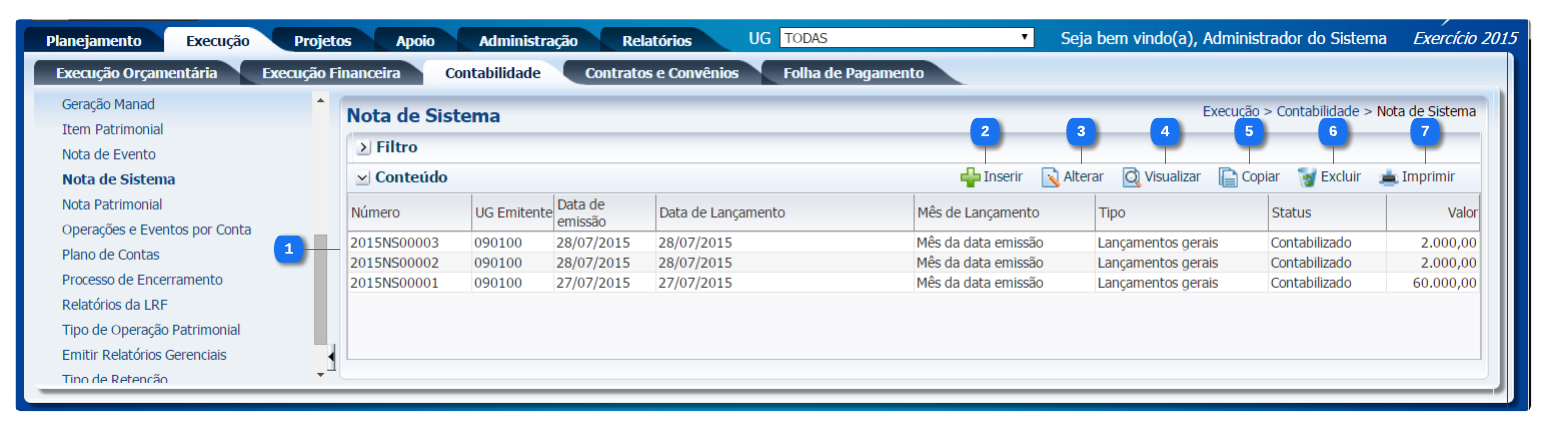Select row 2015NS00003 in the table

[394, 243]
